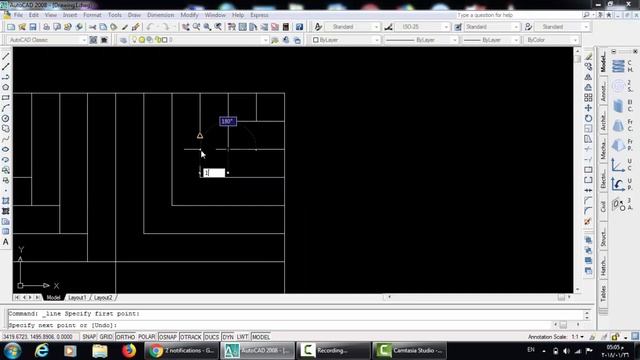Click the Cut scissors icon
640x360 pixels.
[93, 27]
